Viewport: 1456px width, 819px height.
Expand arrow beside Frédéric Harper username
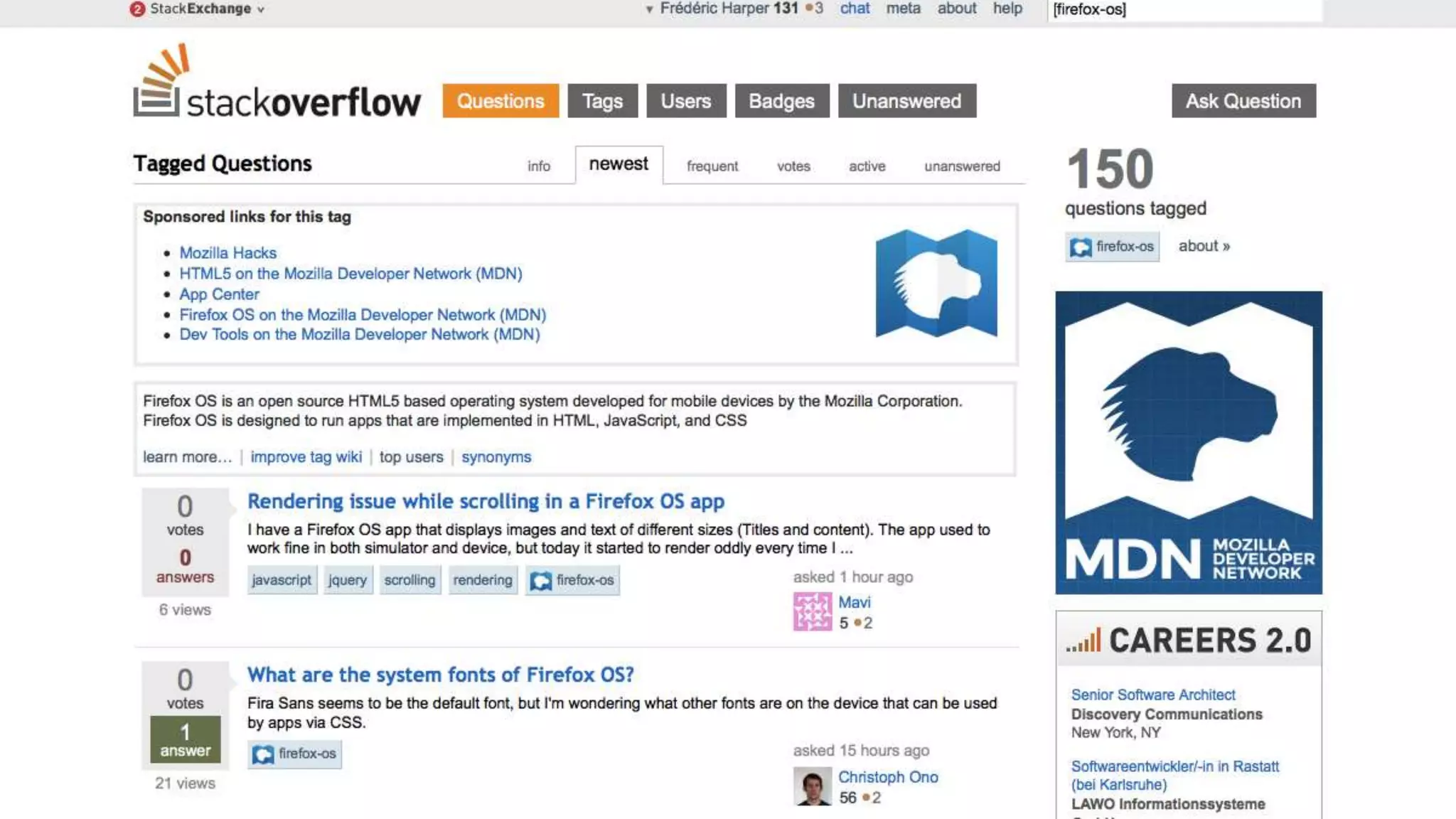[x=649, y=9]
